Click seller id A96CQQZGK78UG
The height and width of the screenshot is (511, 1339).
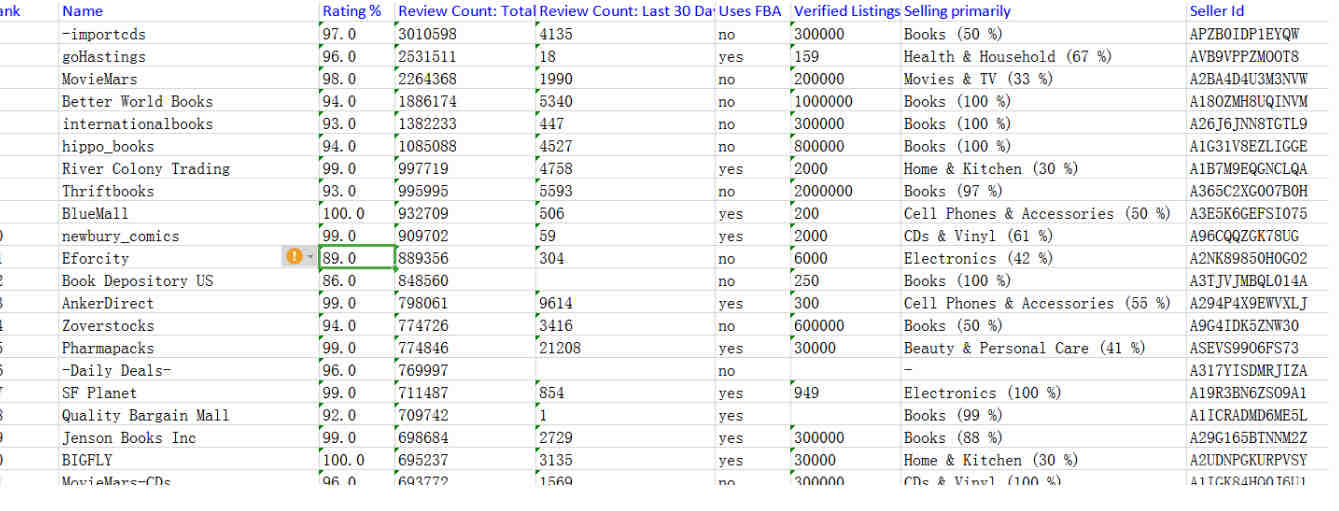coord(1244,236)
